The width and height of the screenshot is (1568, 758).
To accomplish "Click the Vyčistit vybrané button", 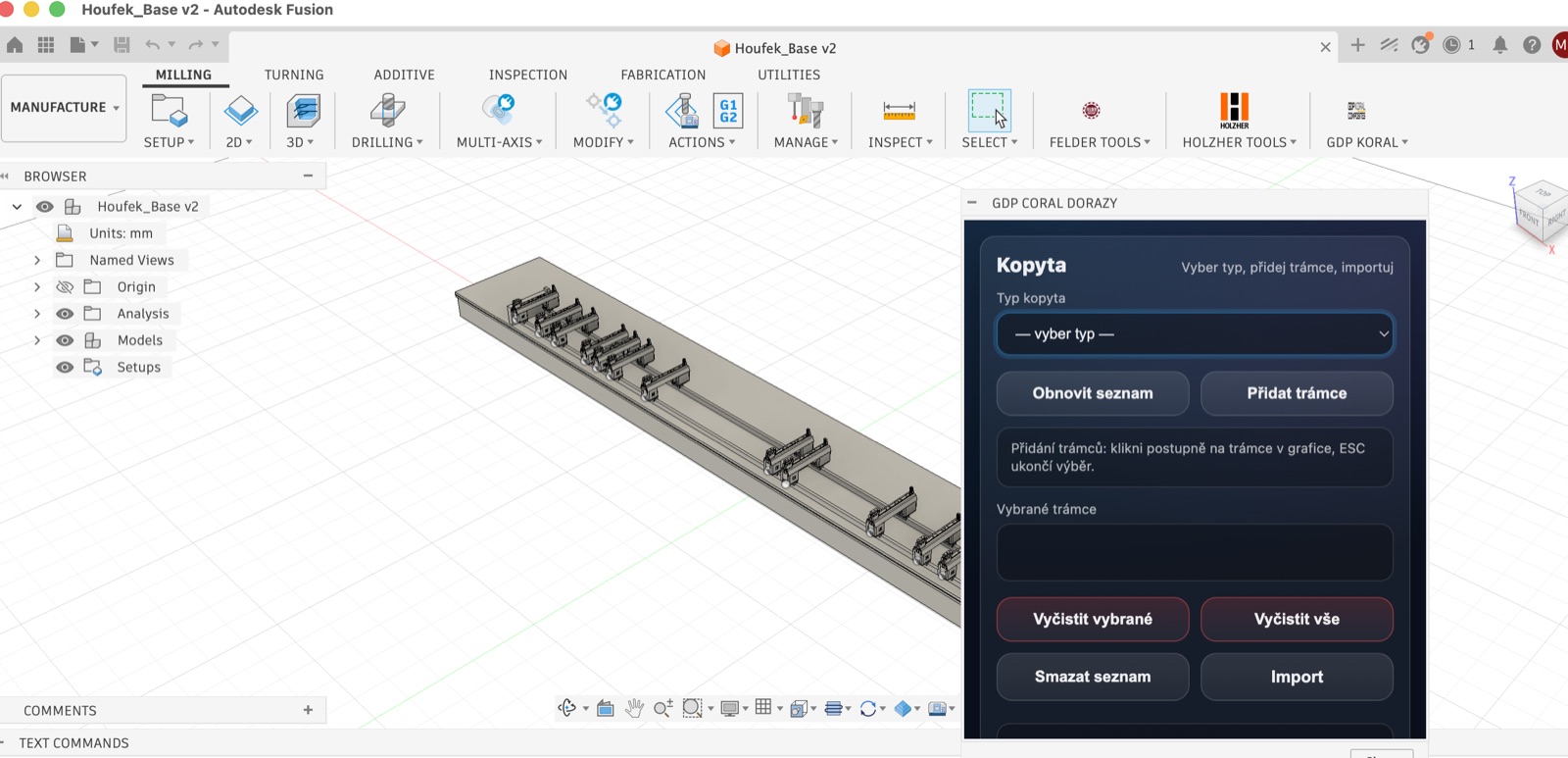I will [1093, 620].
